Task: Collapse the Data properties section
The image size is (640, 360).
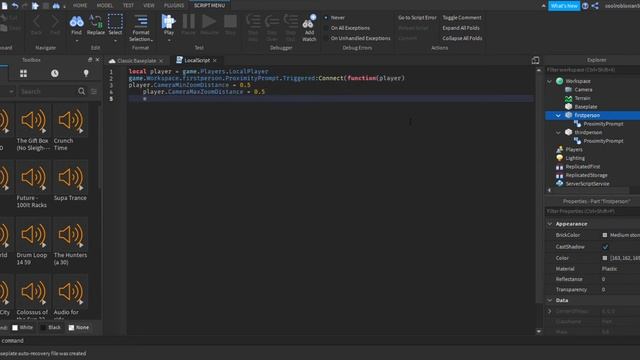Action: (x=549, y=300)
